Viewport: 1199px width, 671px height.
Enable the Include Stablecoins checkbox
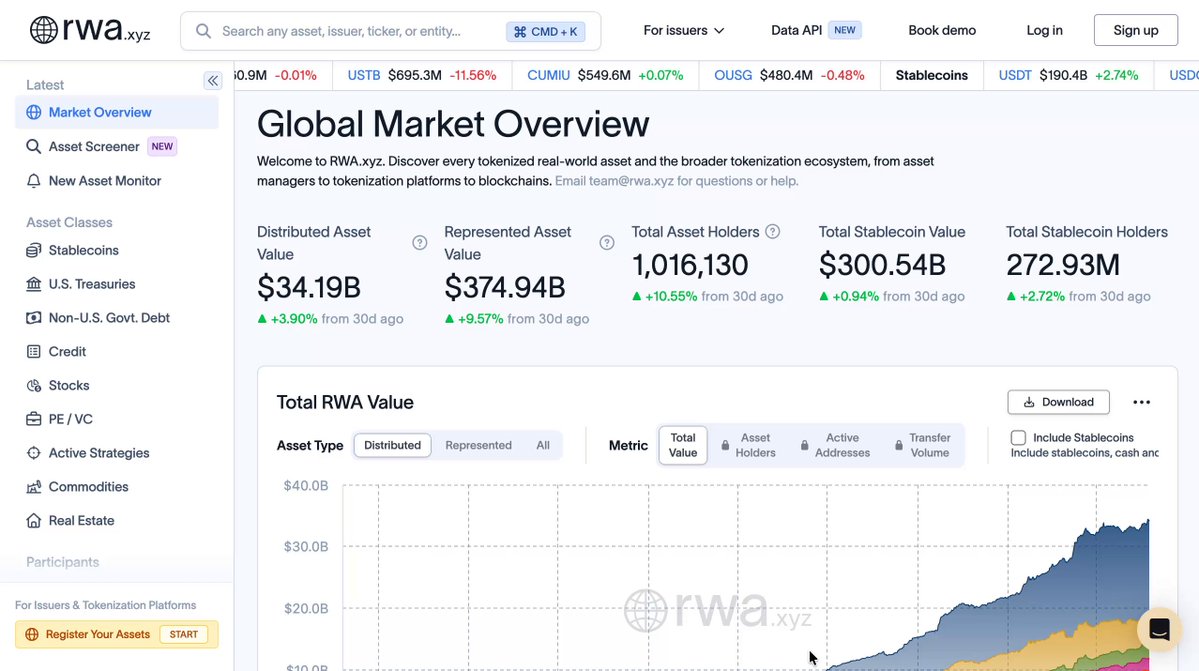1018,438
